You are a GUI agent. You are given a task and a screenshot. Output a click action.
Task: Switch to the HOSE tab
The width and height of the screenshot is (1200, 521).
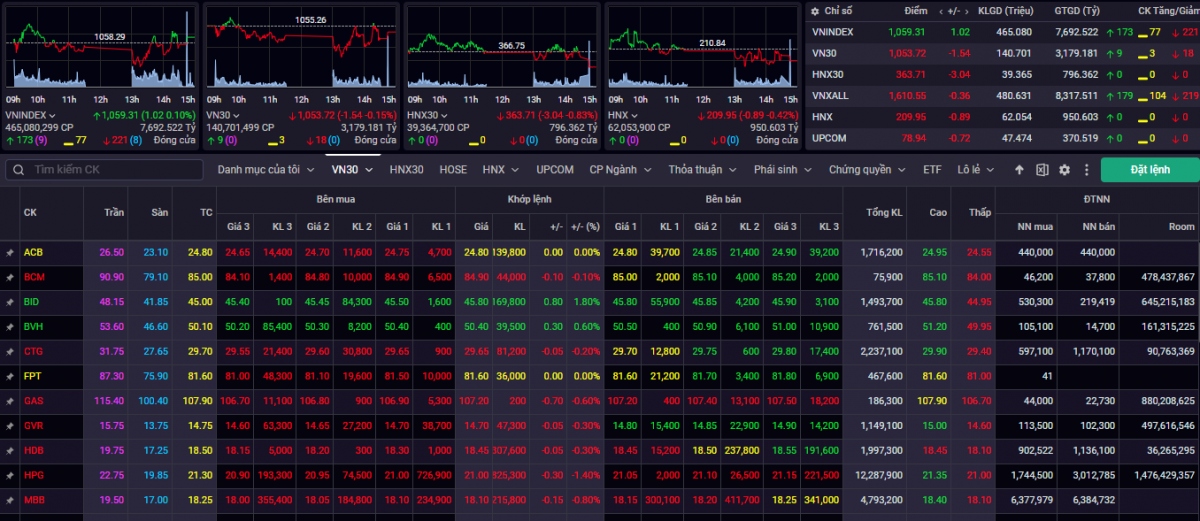coord(453,170)
